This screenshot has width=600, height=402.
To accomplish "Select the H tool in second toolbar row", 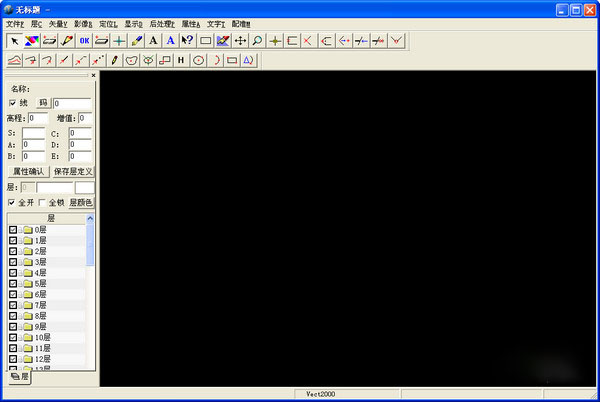I will pos(181,60).
